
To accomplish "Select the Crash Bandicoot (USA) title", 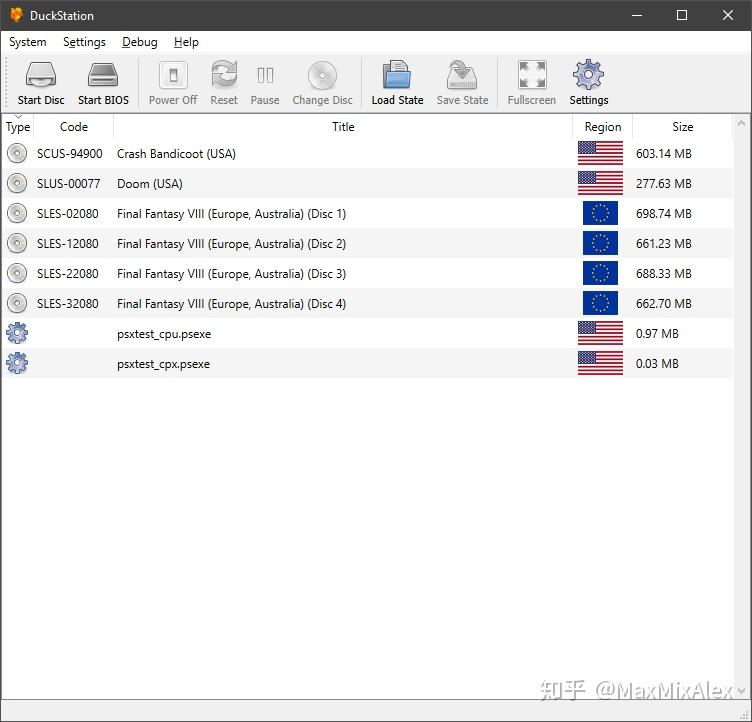I will point(176,154).
